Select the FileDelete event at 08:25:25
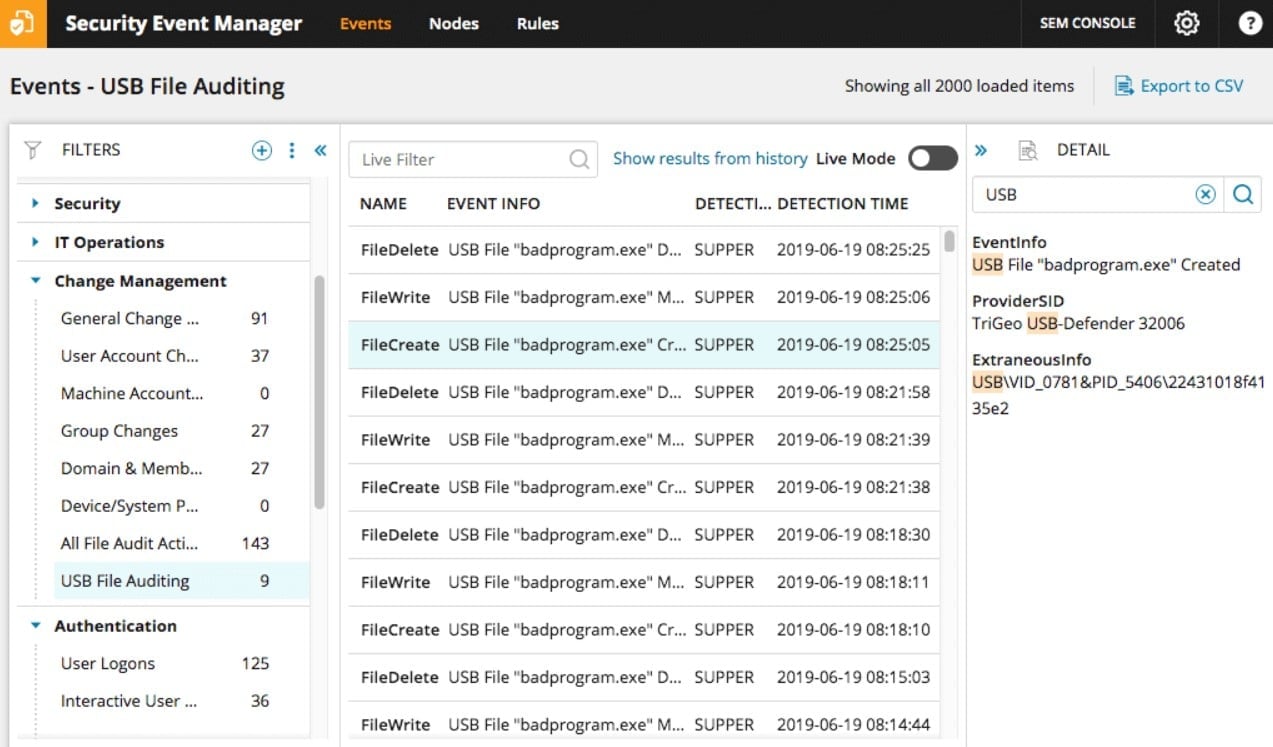The image size is (1273, 747). click(x=644, y=250)
